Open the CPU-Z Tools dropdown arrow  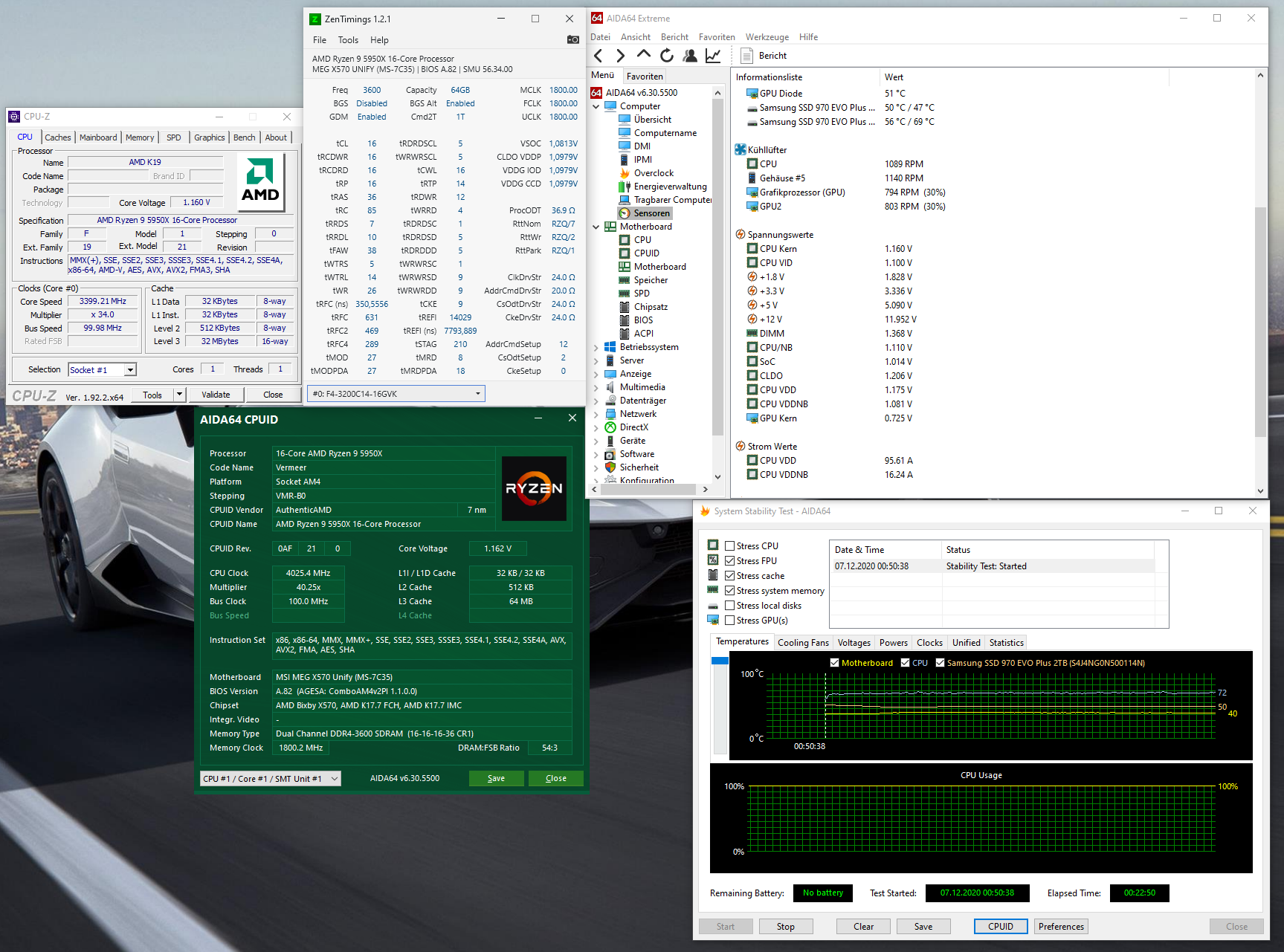tap(179, 395)
